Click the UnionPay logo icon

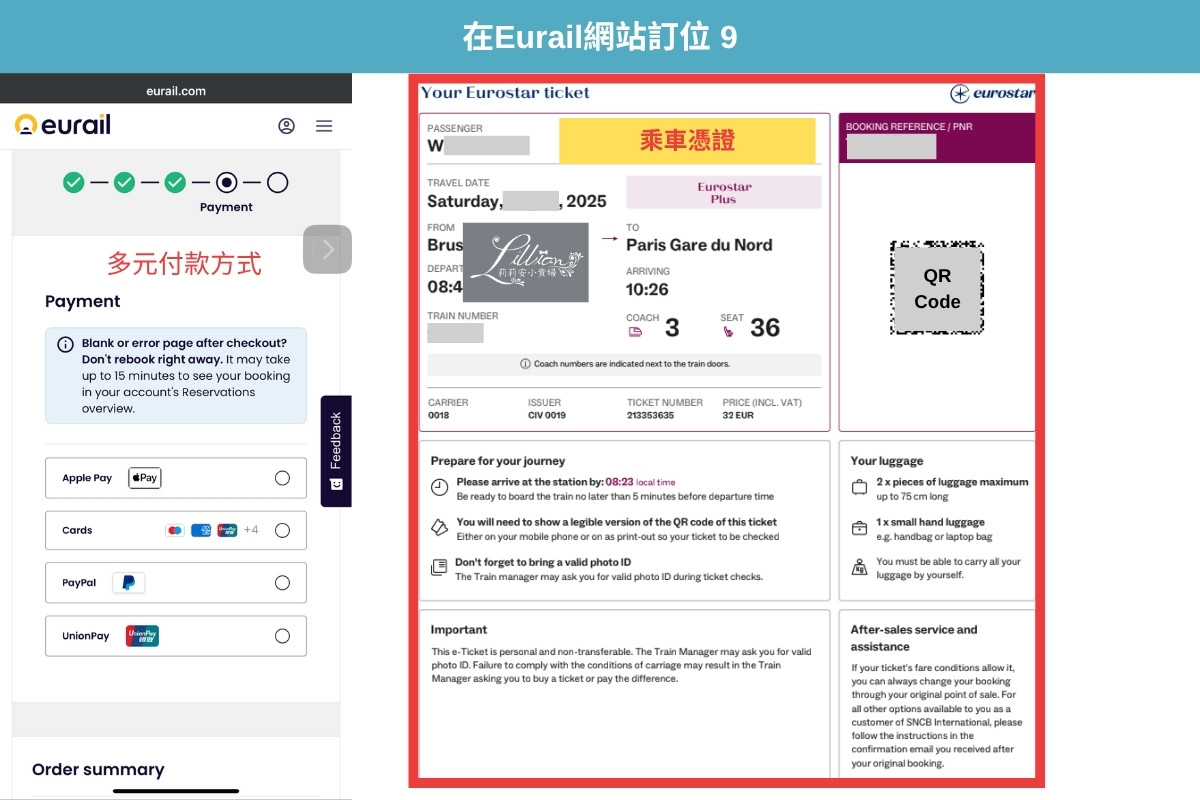pyautogui.click(x=142, y=636)
